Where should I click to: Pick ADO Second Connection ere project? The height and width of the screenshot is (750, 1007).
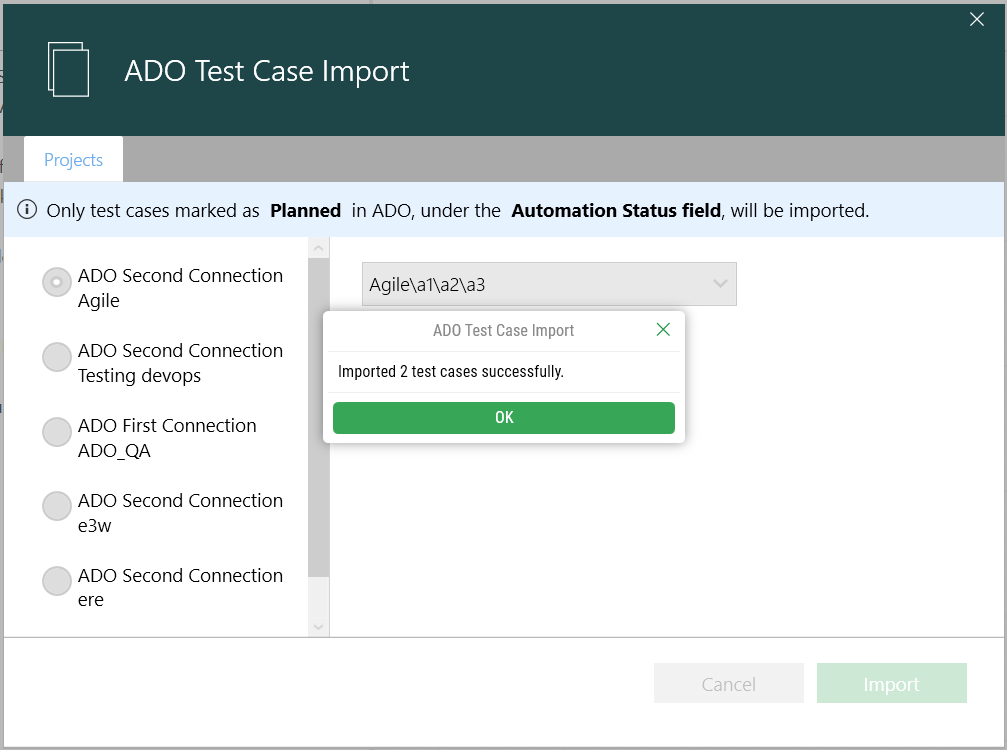click(57, 581)
